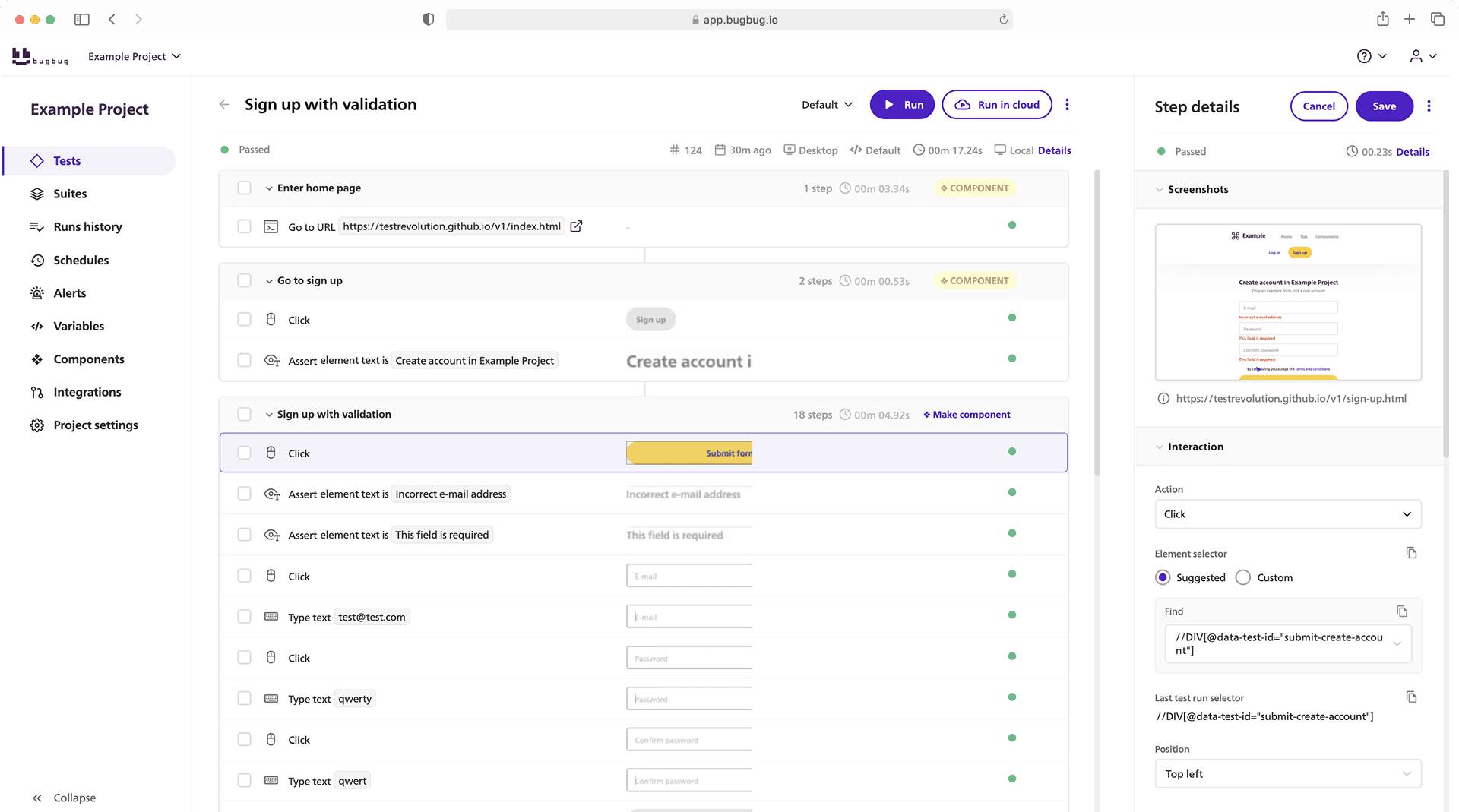Open Suites in the sidebar

click(70, 194)
